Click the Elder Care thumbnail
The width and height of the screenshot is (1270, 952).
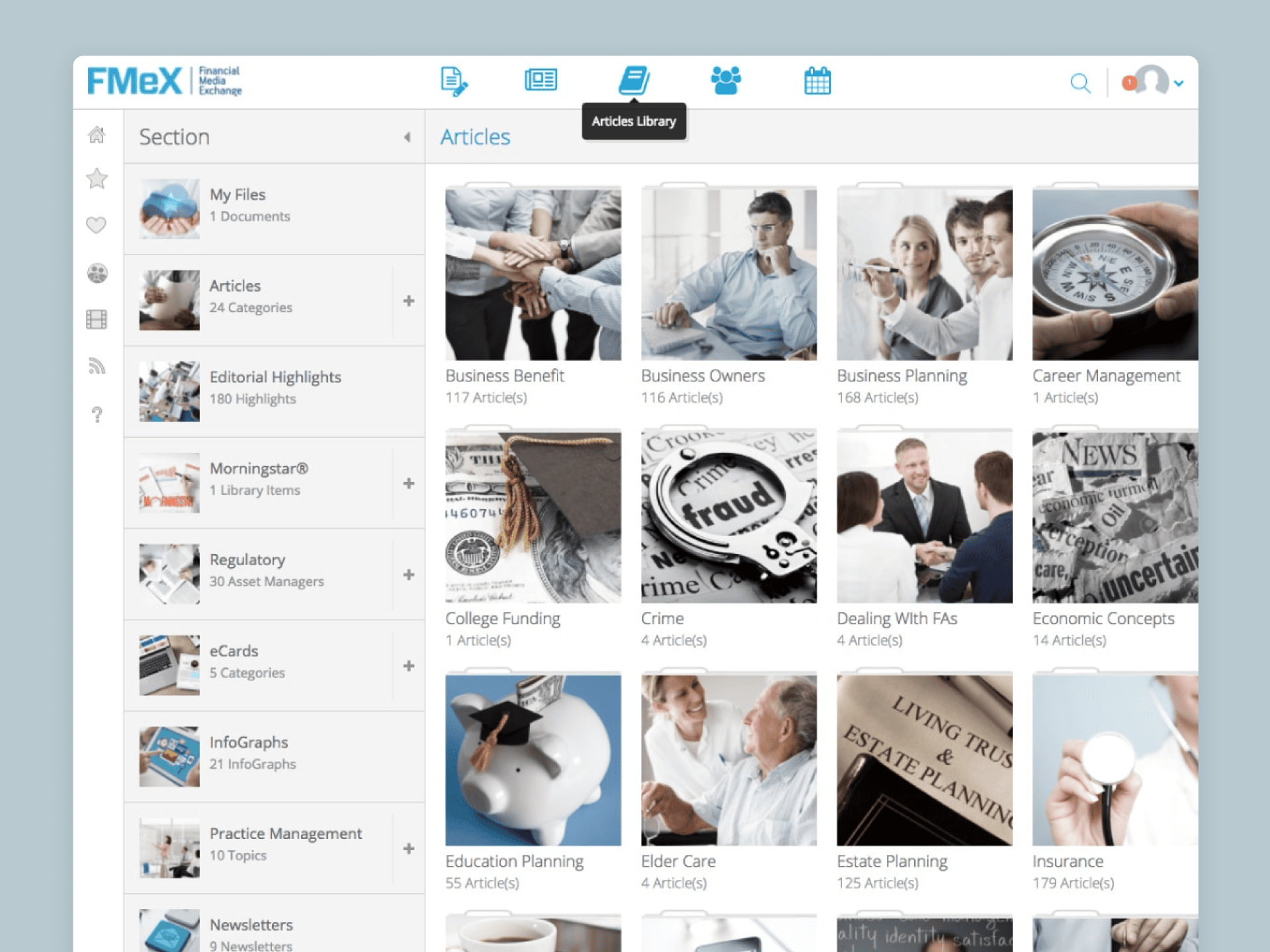pyautogui.click(x=729, y=760)
